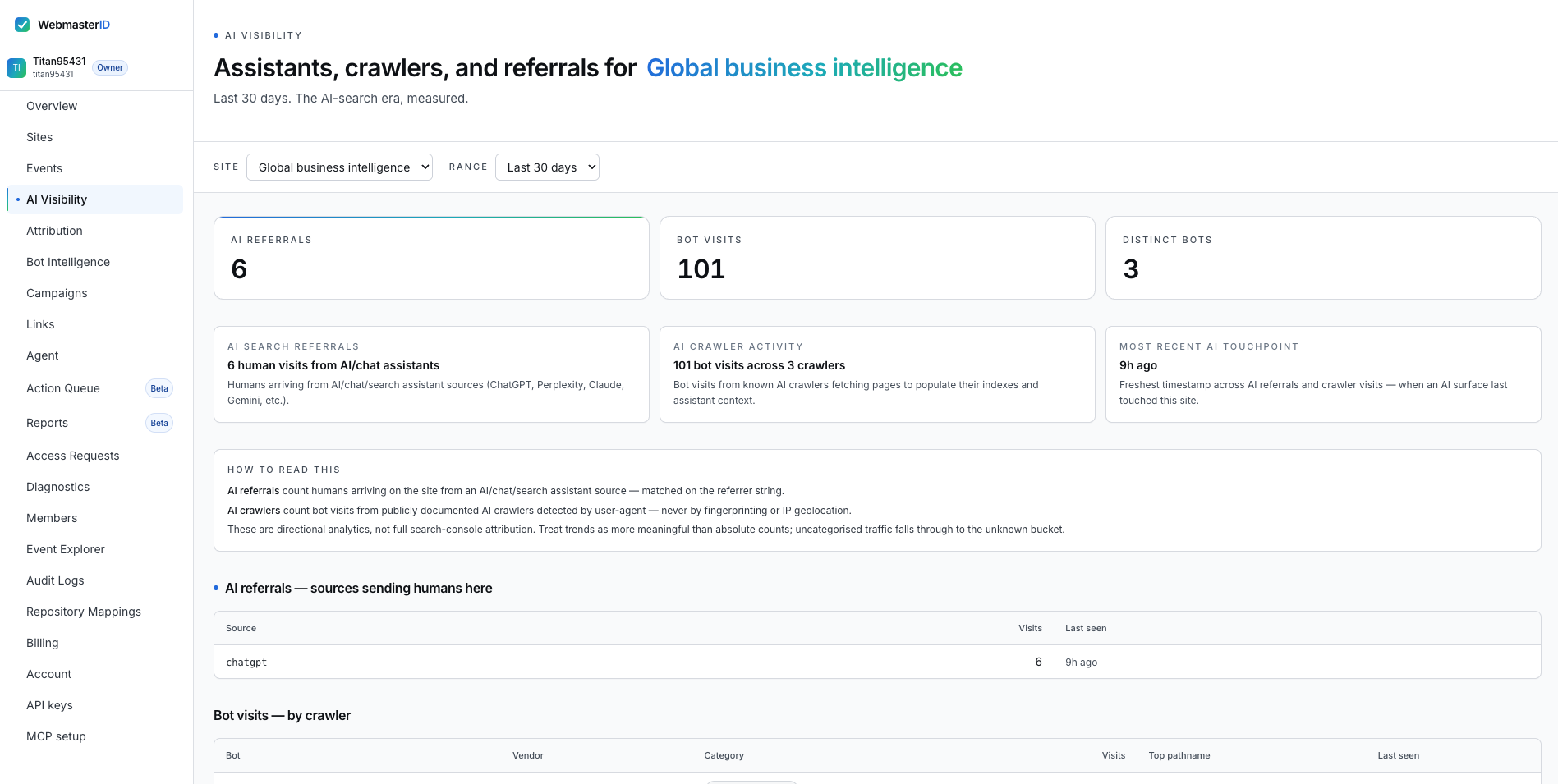Click the AI Referrals stat card
The width and height of the screenshot is (1558, 784).
tap(431, 258)
